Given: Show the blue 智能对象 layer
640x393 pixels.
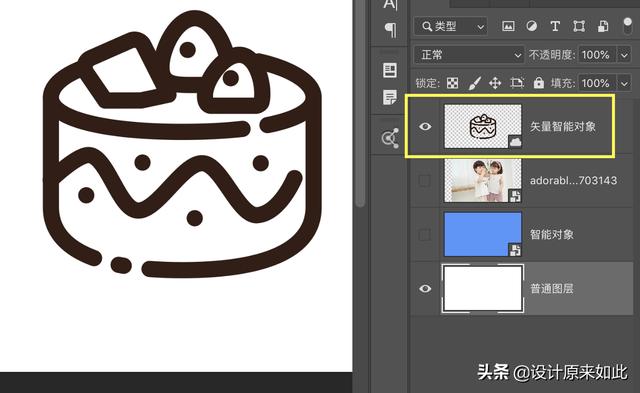Looking at the screenshot, I should [425, 234].
